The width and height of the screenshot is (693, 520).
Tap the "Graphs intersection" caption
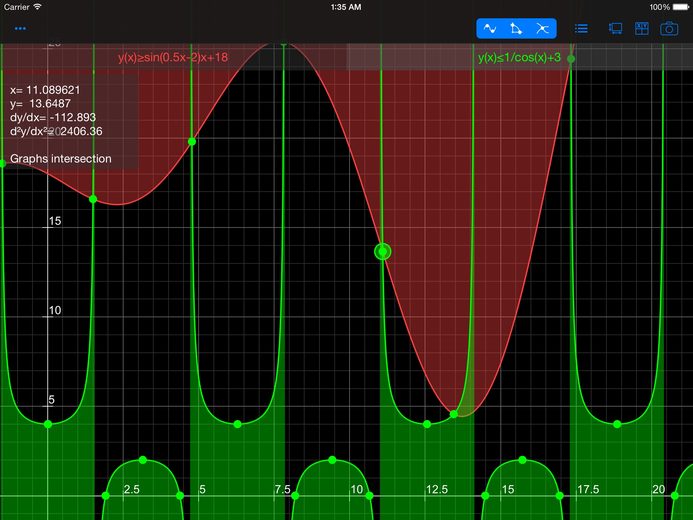pyautogui.click(x=61, y=159)
